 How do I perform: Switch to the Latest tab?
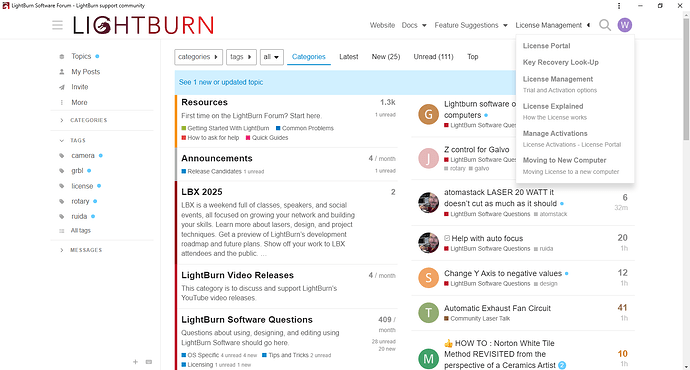(x=349, y=57)
